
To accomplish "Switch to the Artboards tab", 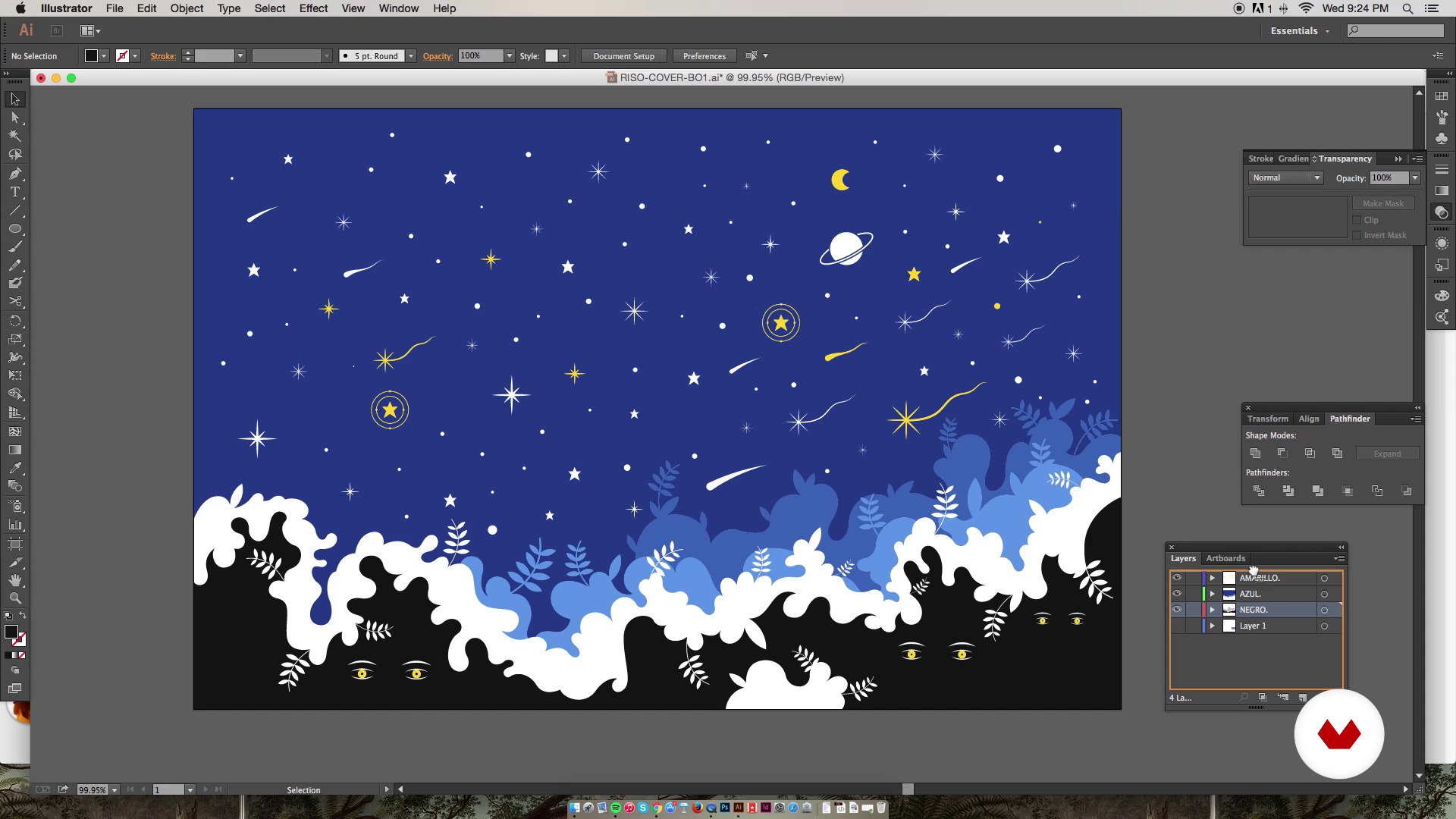I will 1225,558.
